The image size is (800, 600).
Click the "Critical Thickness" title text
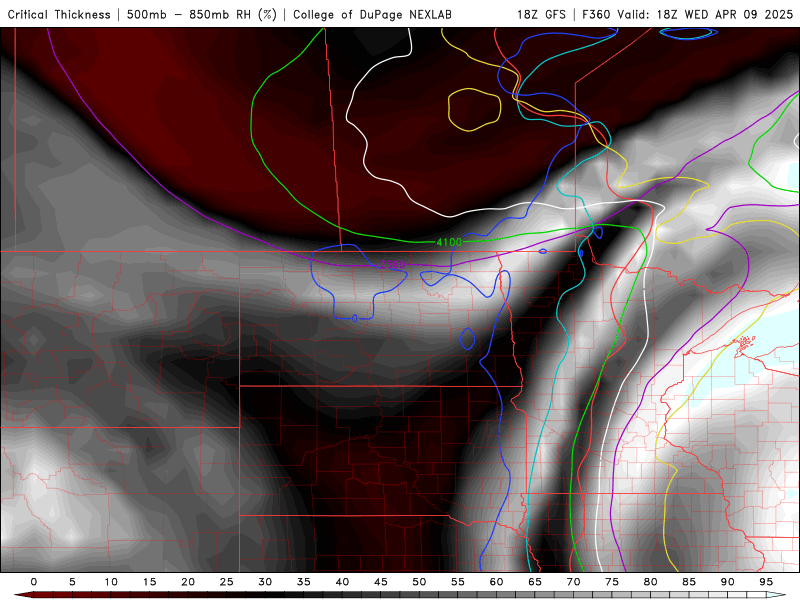click(x=59, y=14)
